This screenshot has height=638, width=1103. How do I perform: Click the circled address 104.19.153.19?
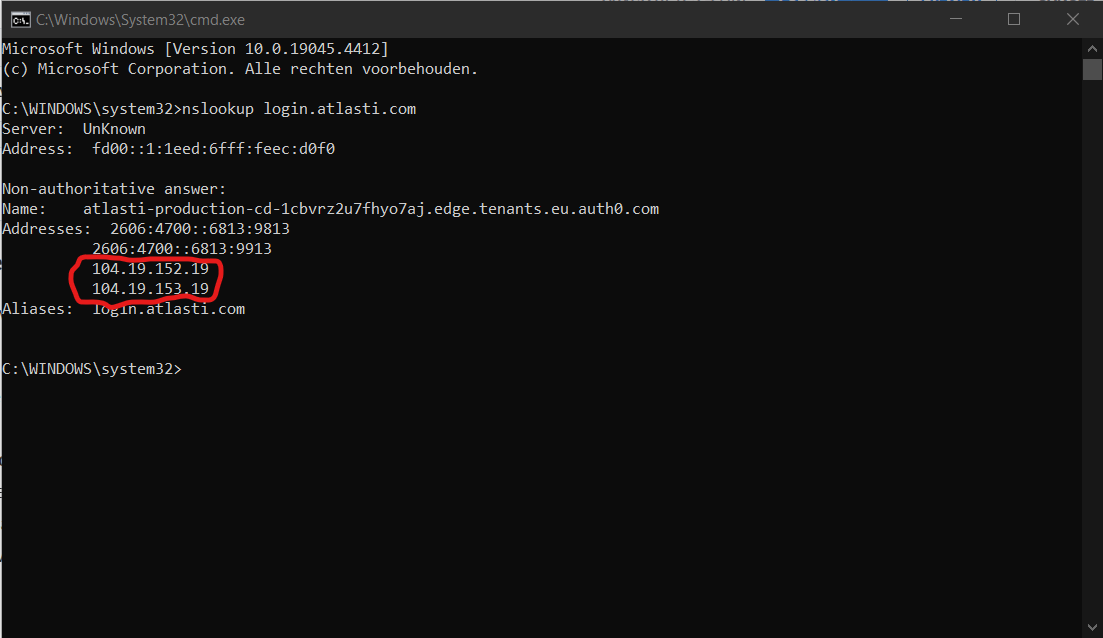point(151,288)
